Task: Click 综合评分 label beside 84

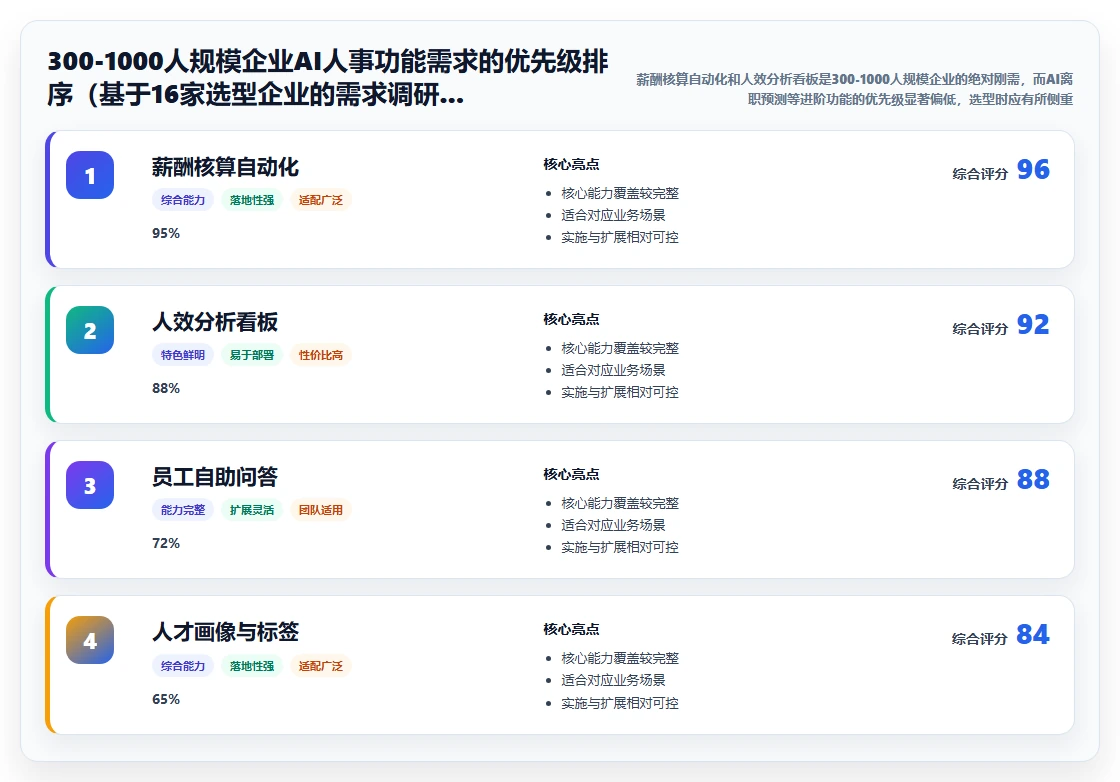Action: (x=980, y=639)
